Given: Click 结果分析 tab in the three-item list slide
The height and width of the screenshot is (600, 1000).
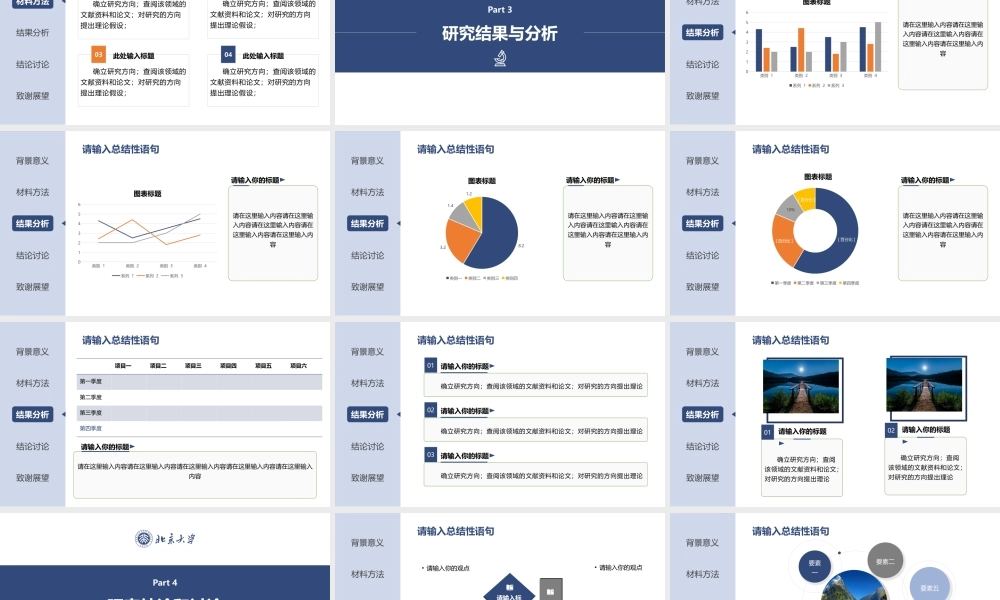Looking at the screenshot, I should click(367, 414).
